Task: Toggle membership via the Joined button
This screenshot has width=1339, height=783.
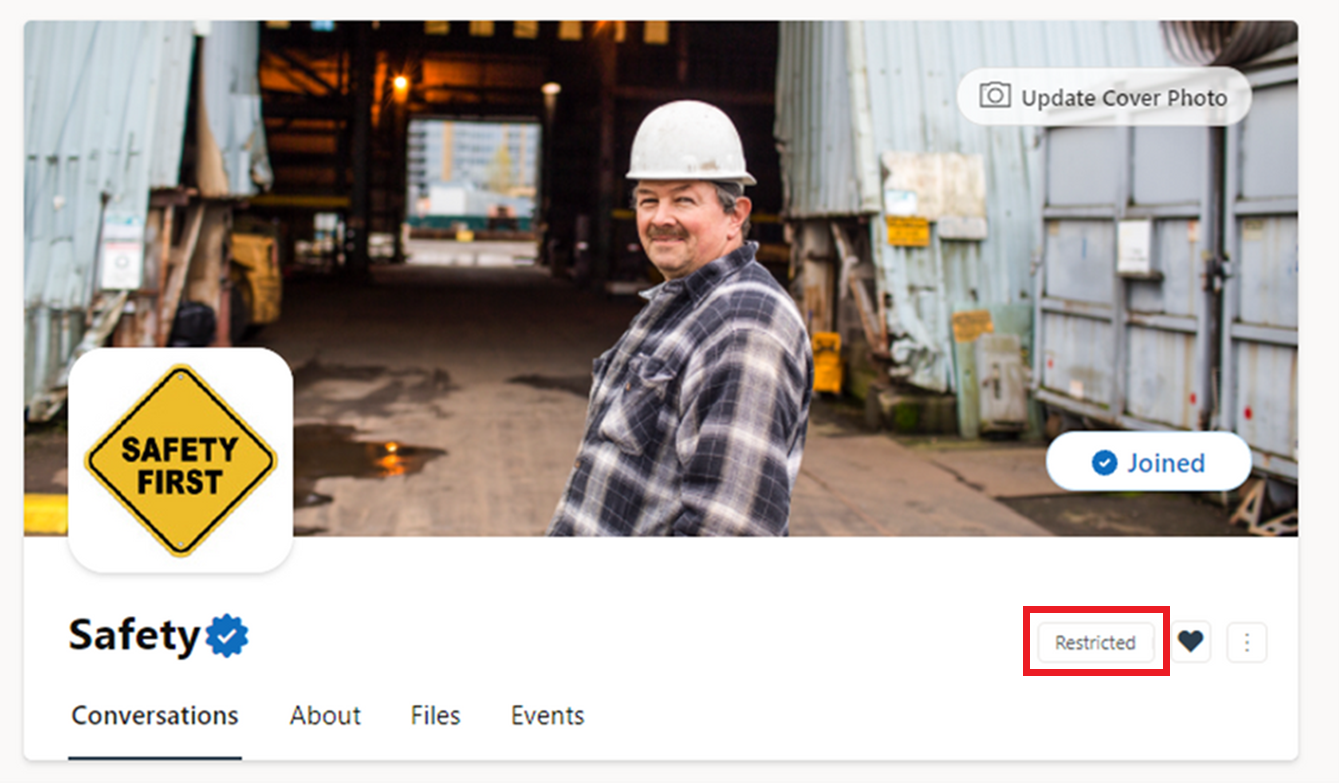Action: click(x=1148, y=462)
